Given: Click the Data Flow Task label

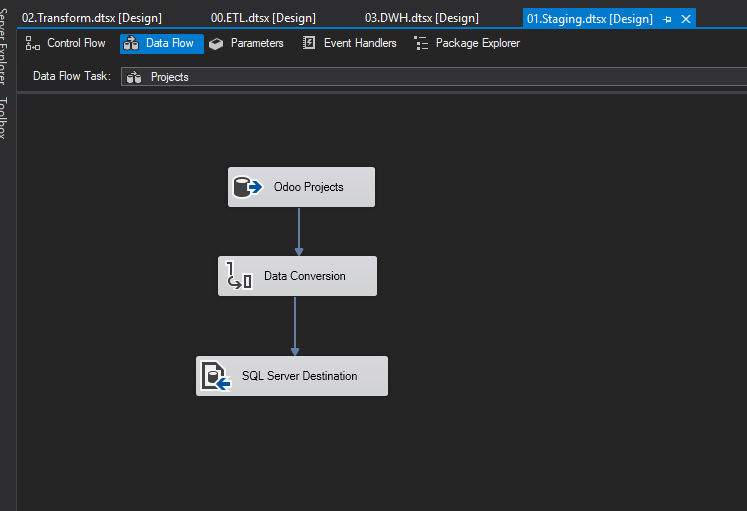Looking at the screenshot, I should (x=71, y=76).
